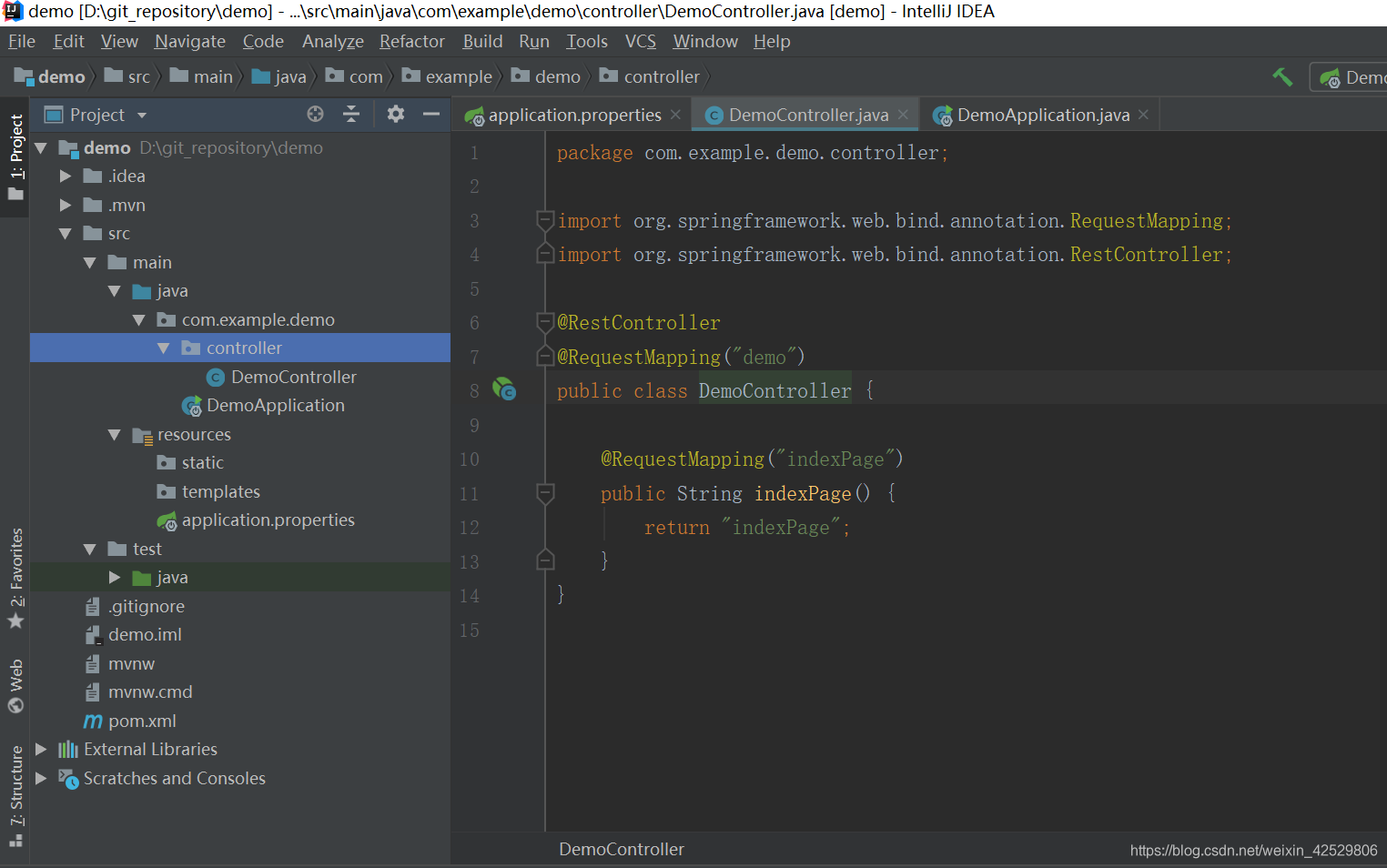Hide the Project panel with minus icon
This screenshot has height=868, width=1387.
click(431, 114)
